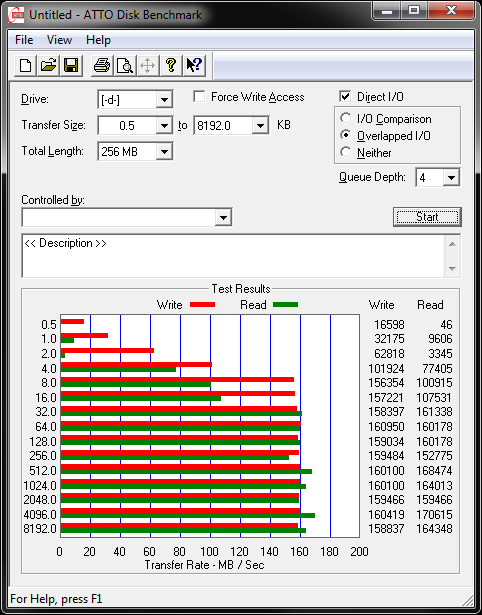Click the yellow question mark About icon
The image size is (482, 615).
click(x=171, y=65)
